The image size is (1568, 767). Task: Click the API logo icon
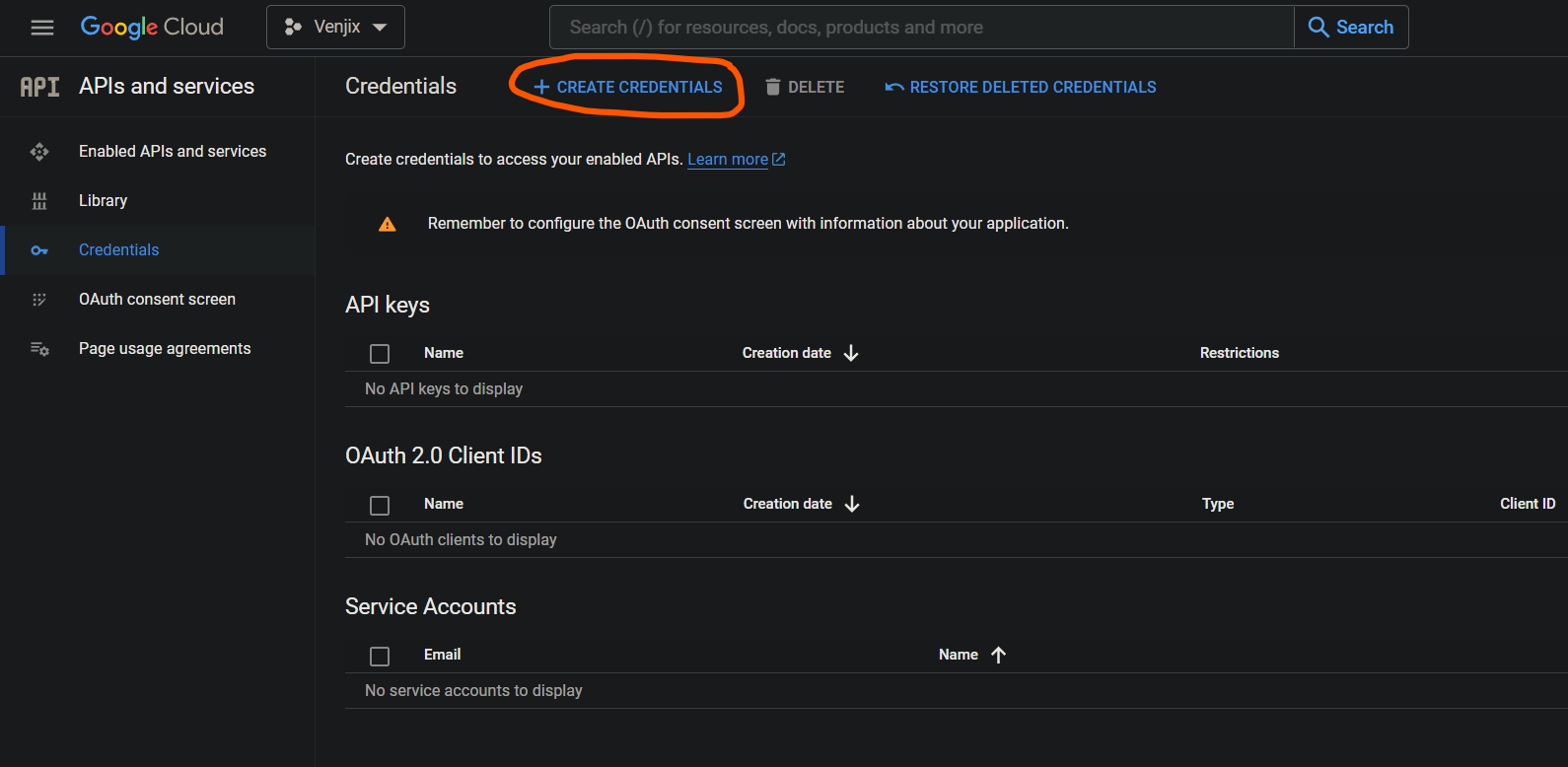(39, 87)
